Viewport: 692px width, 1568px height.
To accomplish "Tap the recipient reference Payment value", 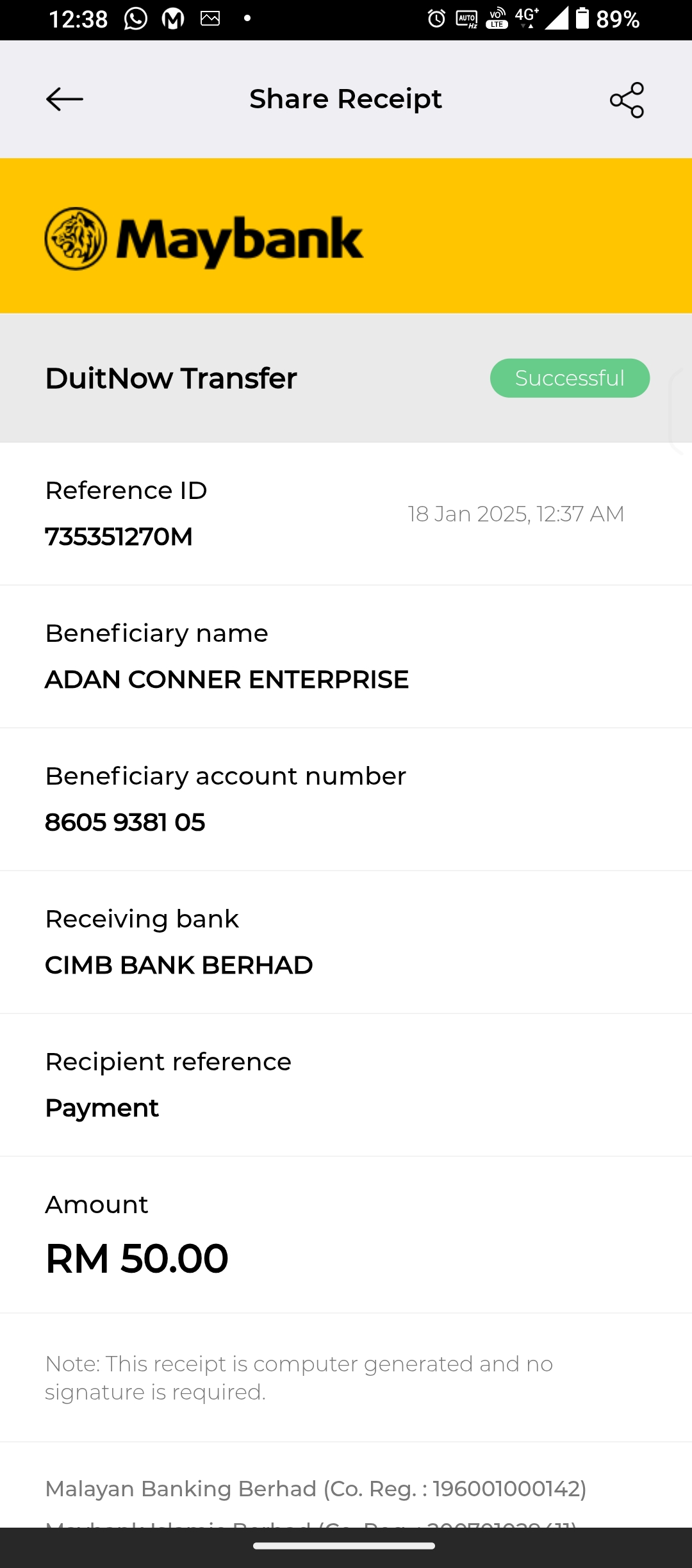I will 102,1108.
